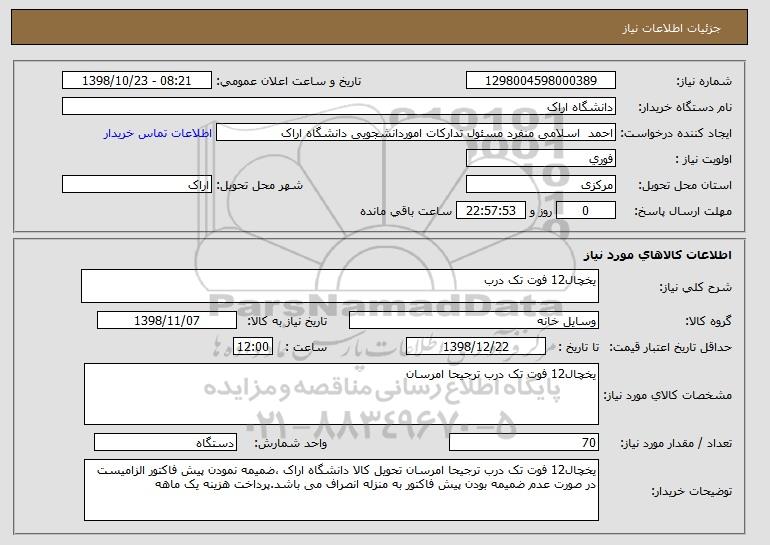The width and height of the screenshot is (770, 545).
Task: Open the اطلاعات تماس خریدار link
Action: pos(158,134)
